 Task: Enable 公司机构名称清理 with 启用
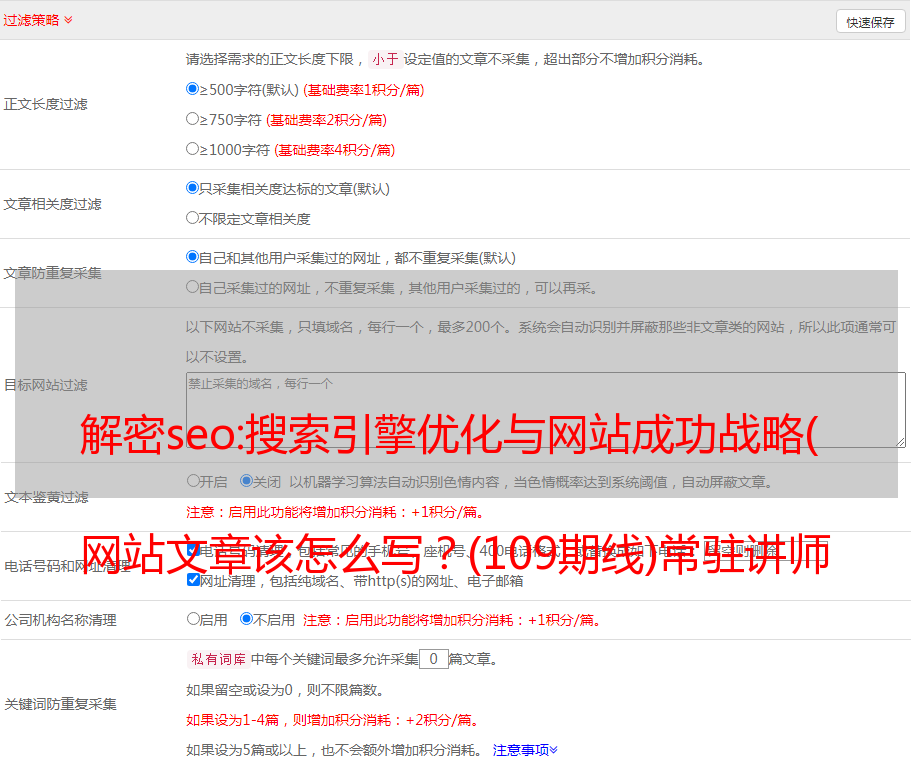(x=194, y=619)
